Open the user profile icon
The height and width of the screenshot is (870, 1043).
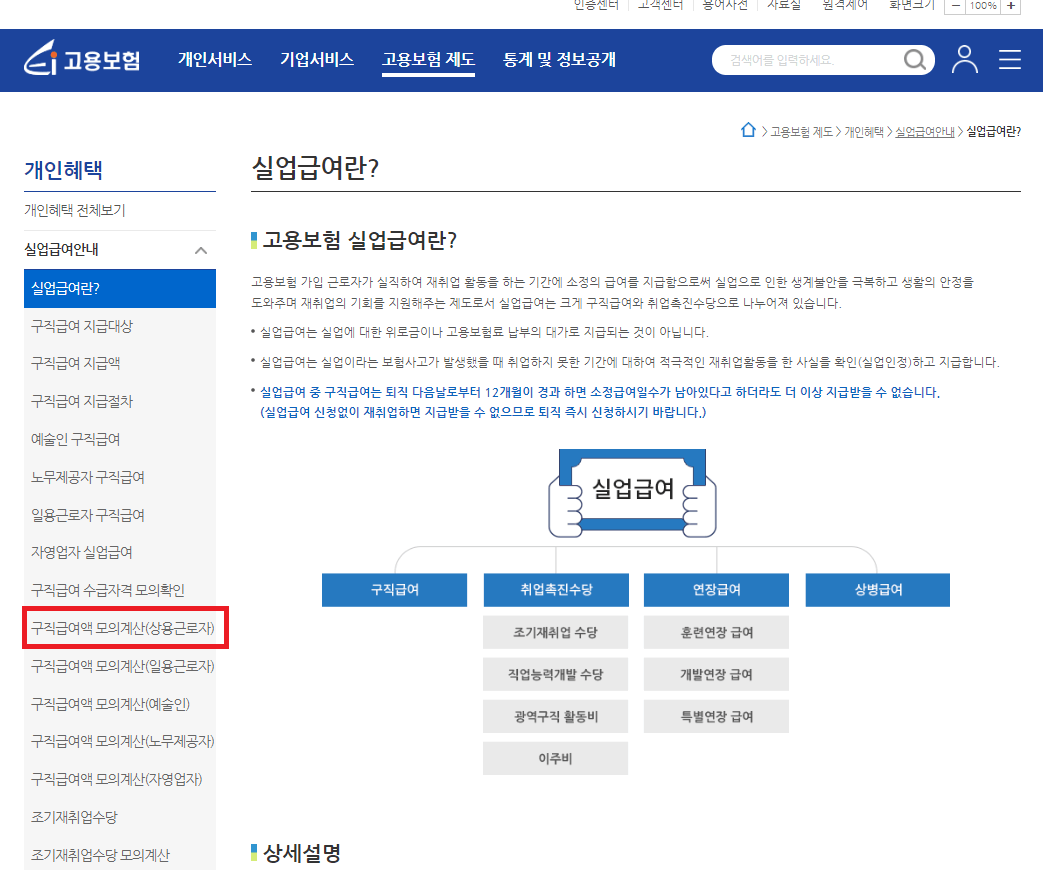(x=963, y=60)
